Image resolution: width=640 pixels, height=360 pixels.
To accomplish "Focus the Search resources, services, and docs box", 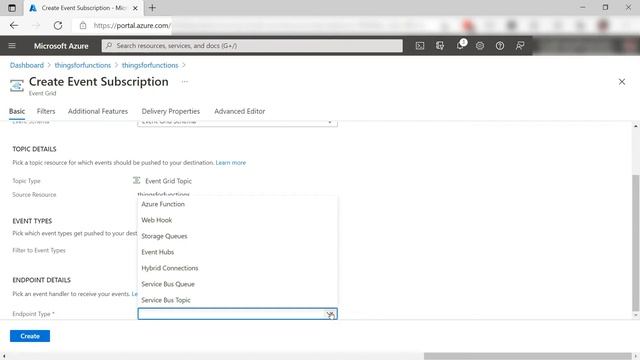I will [x=252, y=46].
